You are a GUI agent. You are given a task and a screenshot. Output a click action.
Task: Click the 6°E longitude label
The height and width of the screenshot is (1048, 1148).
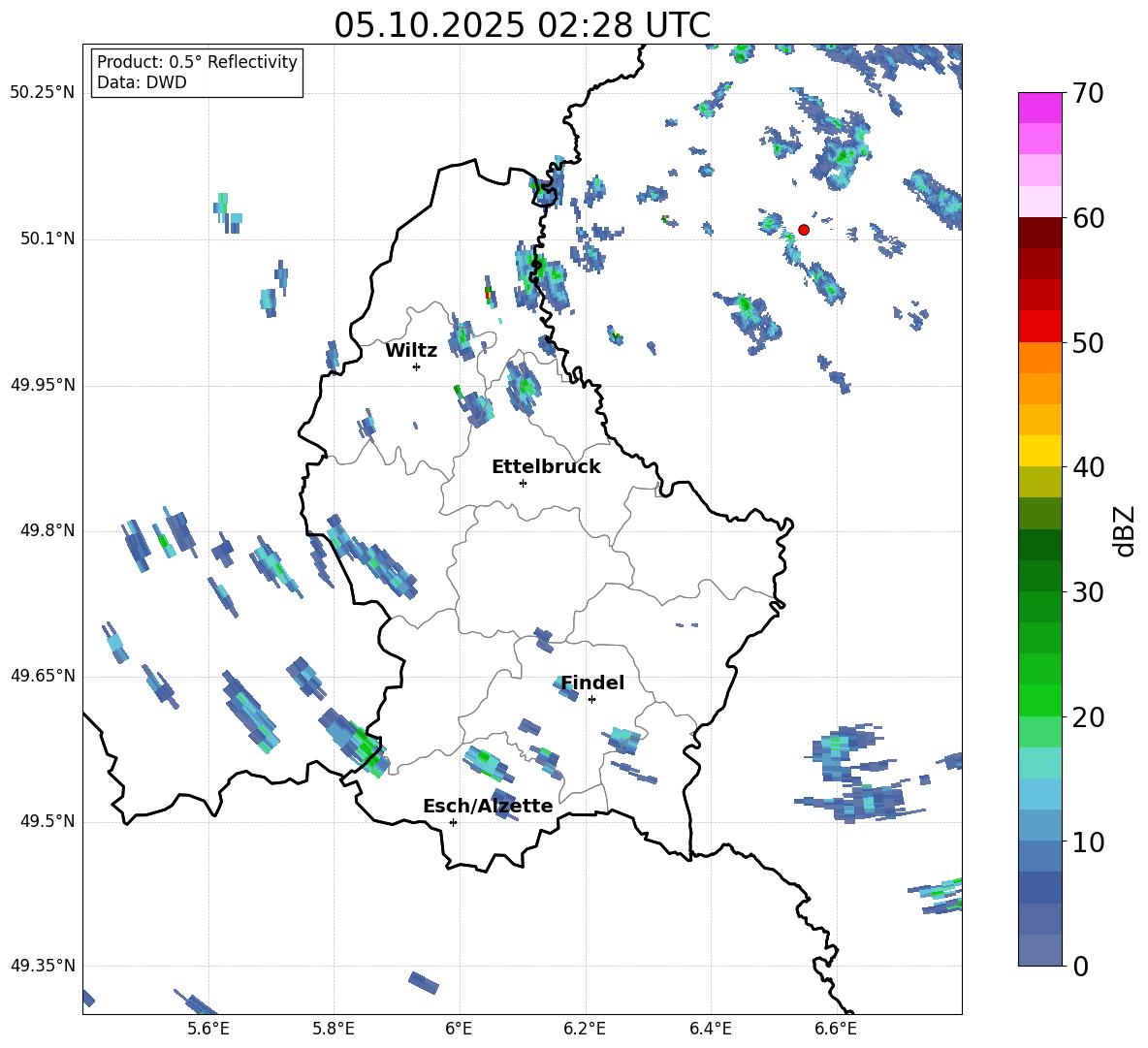tap(459, 1029)
